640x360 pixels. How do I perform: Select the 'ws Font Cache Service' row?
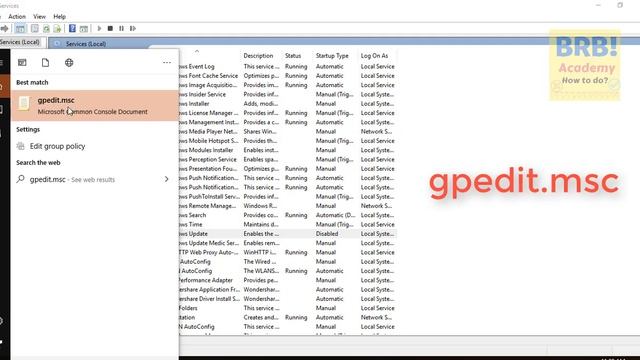(288, 76)
